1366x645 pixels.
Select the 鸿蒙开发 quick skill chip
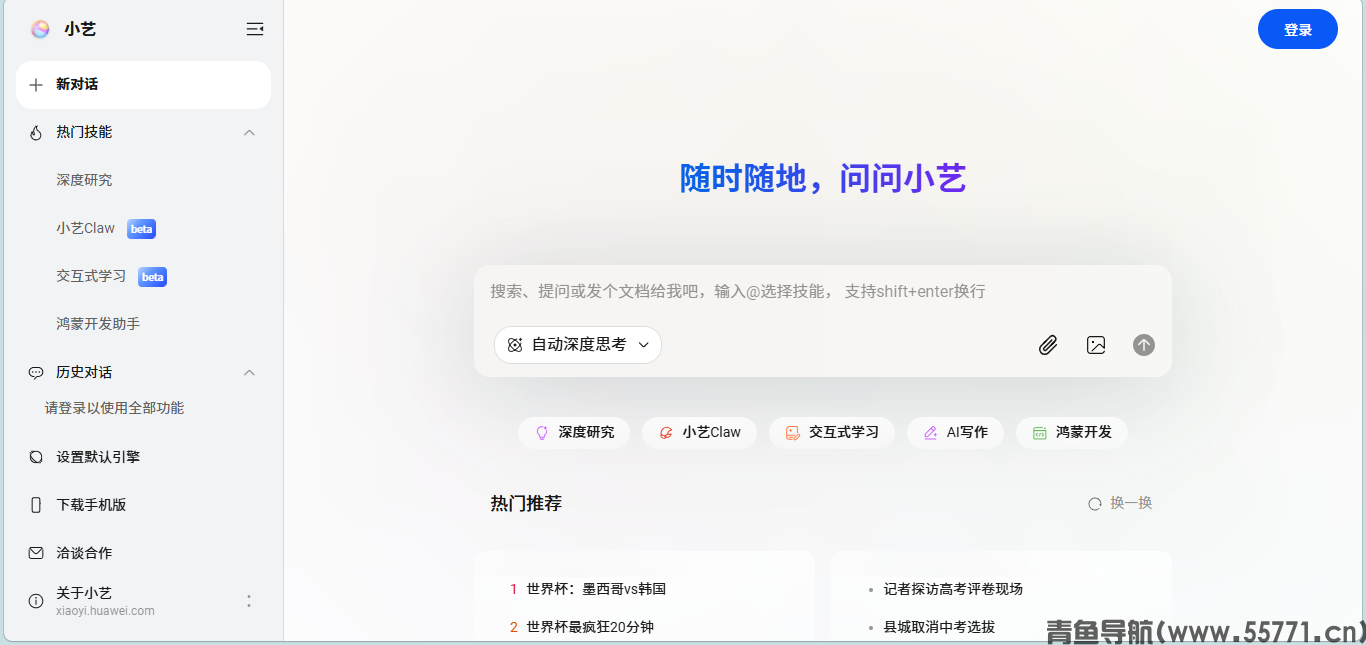click(x=1072, y=433)
